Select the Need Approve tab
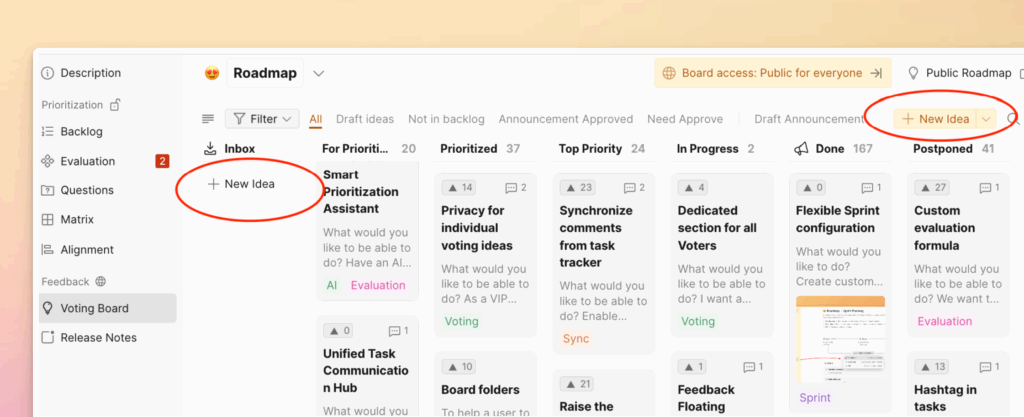The image size is (1024, 417). pyautogui.click(x=684, y=119)
